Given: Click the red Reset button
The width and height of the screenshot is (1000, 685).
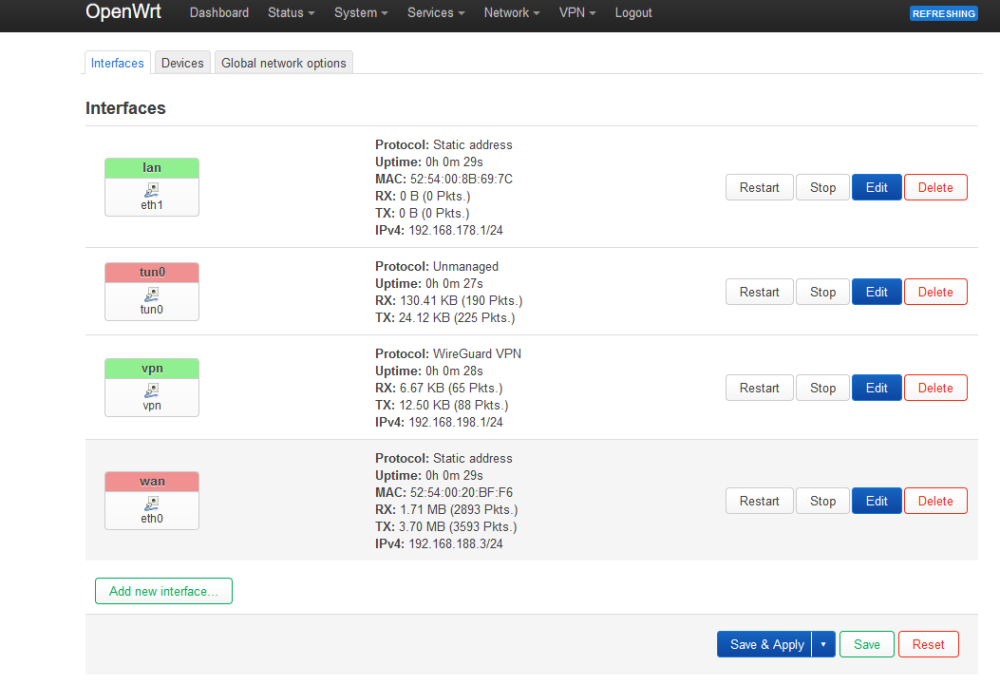Looking at the screenshot, I should 928,644.
